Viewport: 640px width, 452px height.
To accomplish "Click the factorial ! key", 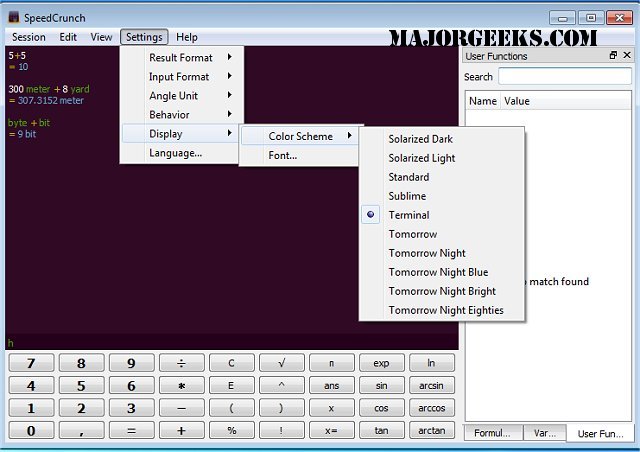I will 282,430.
